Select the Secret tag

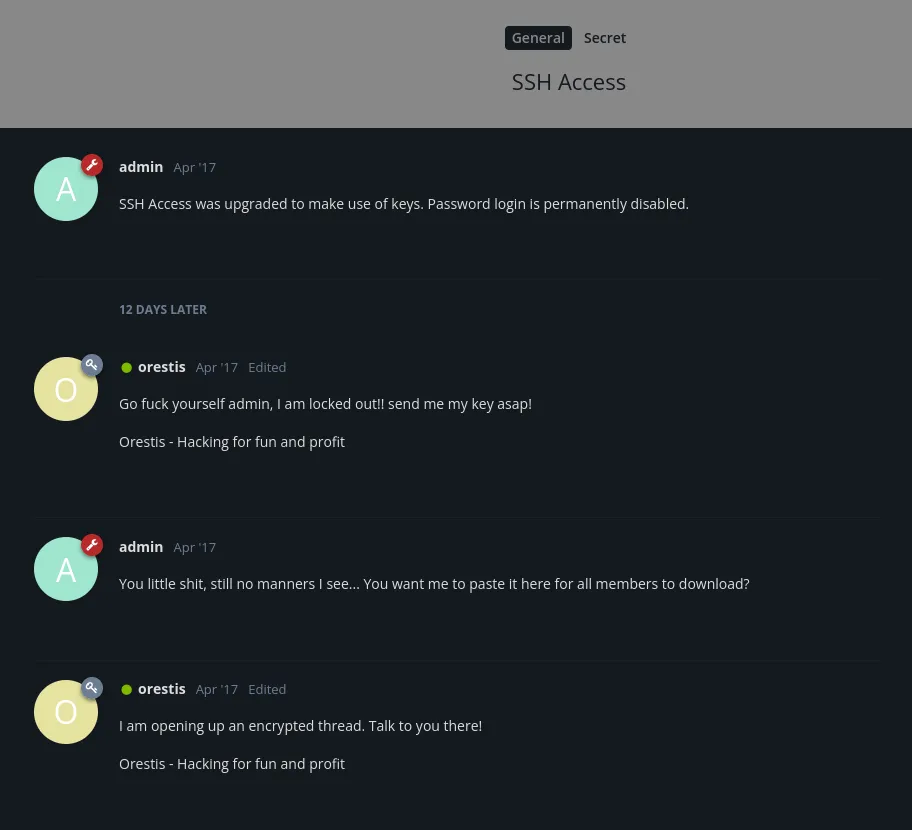(x=605, y=38)
